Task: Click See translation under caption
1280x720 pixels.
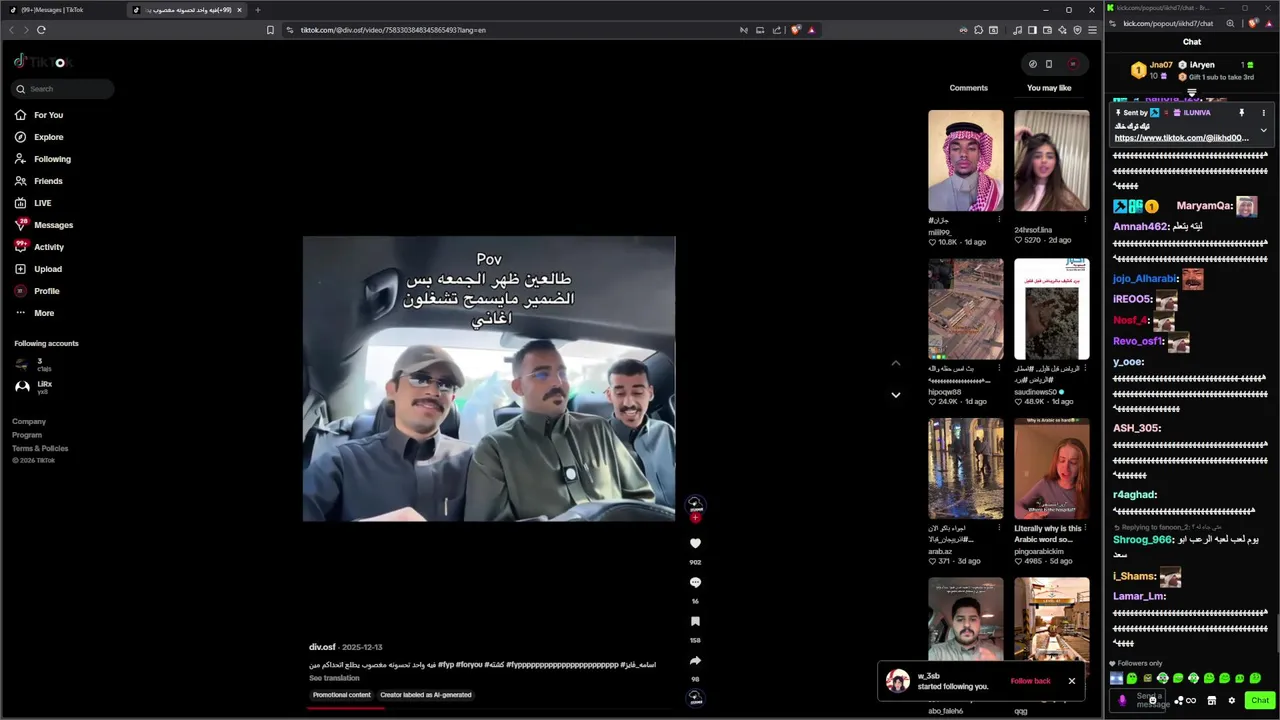Action: 334,678
